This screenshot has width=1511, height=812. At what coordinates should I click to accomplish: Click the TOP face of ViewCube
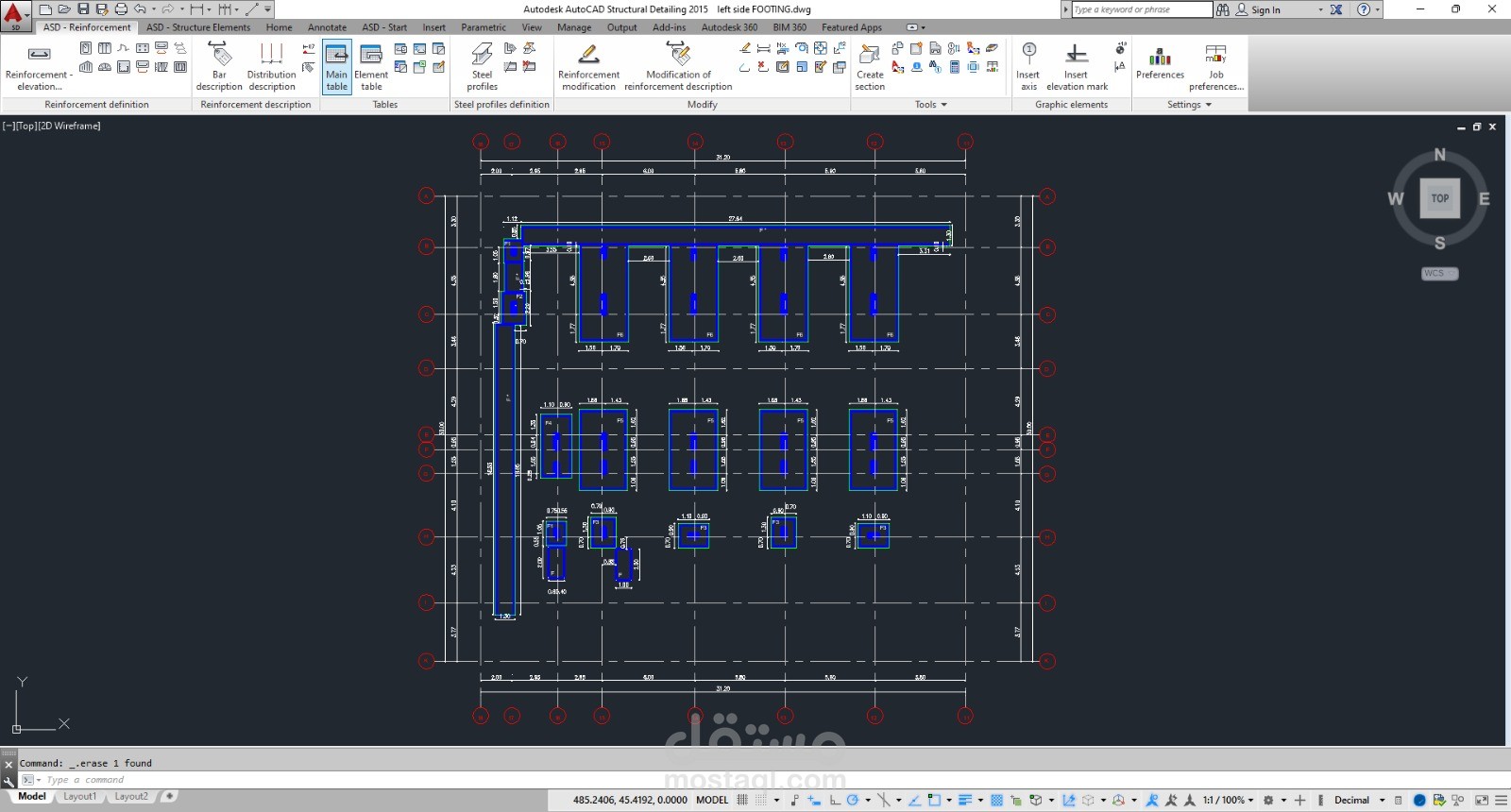coord(1439,198)
